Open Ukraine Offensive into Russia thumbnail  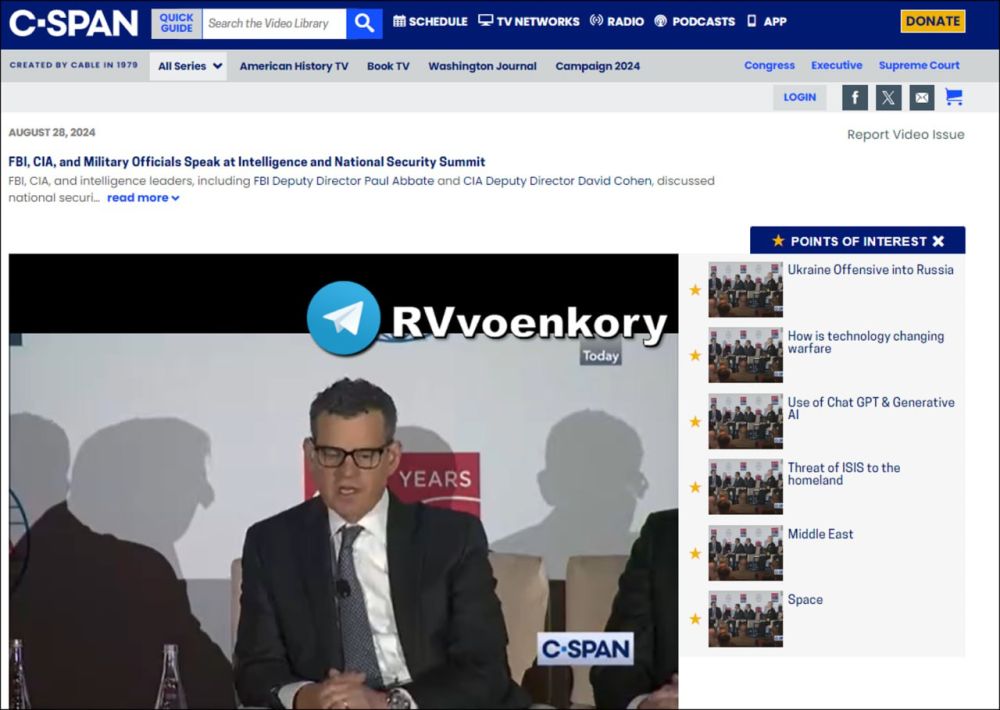coord(746,289)
